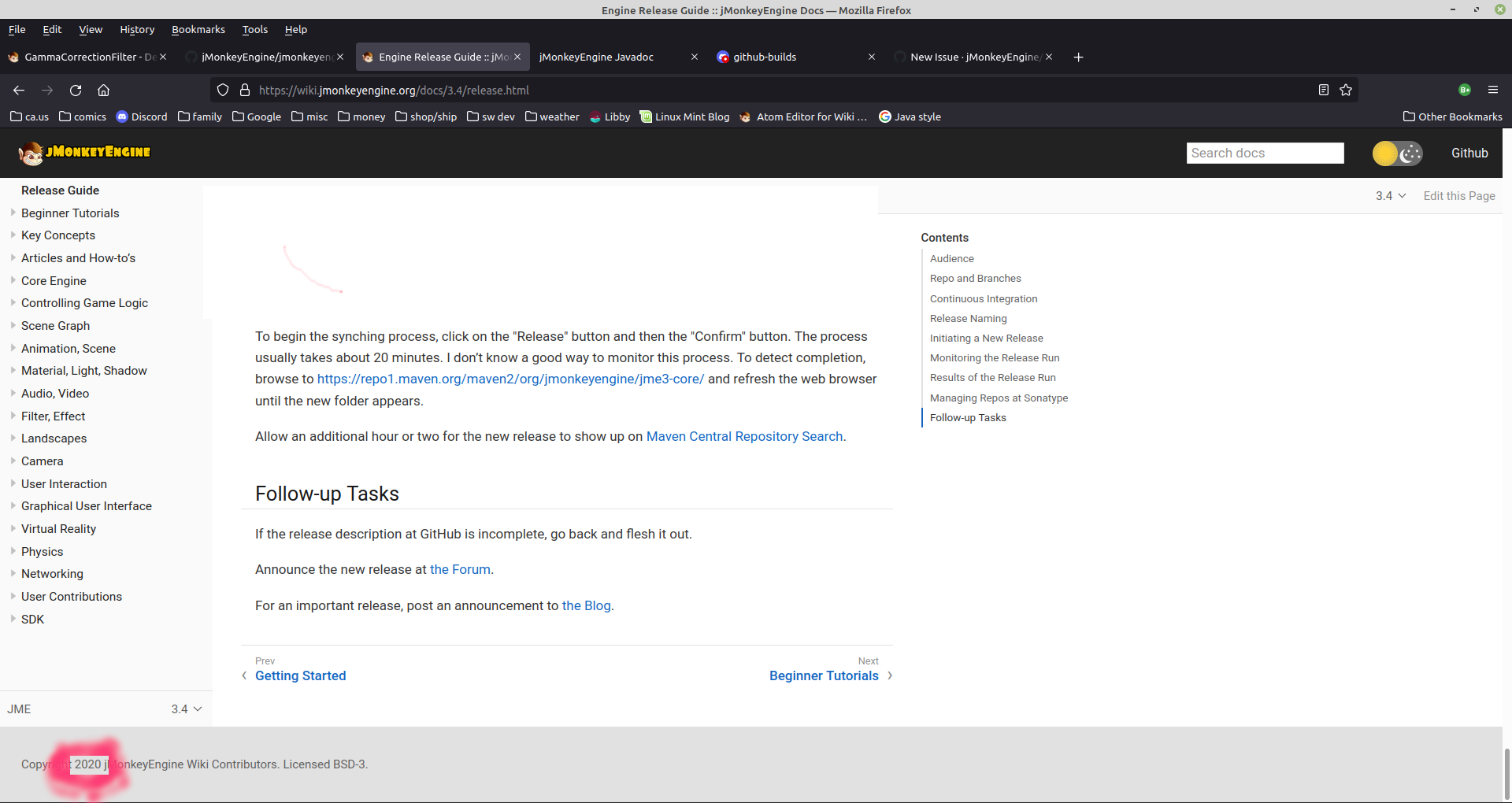Click the Github link in header
This screenshot has width=1512, height=803.
point(1469,153)
